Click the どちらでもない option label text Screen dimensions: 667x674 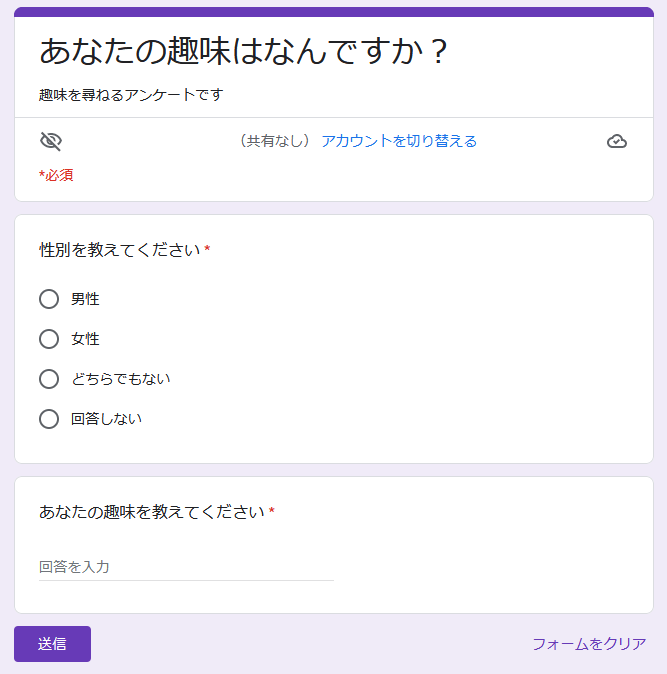point(121,379)
